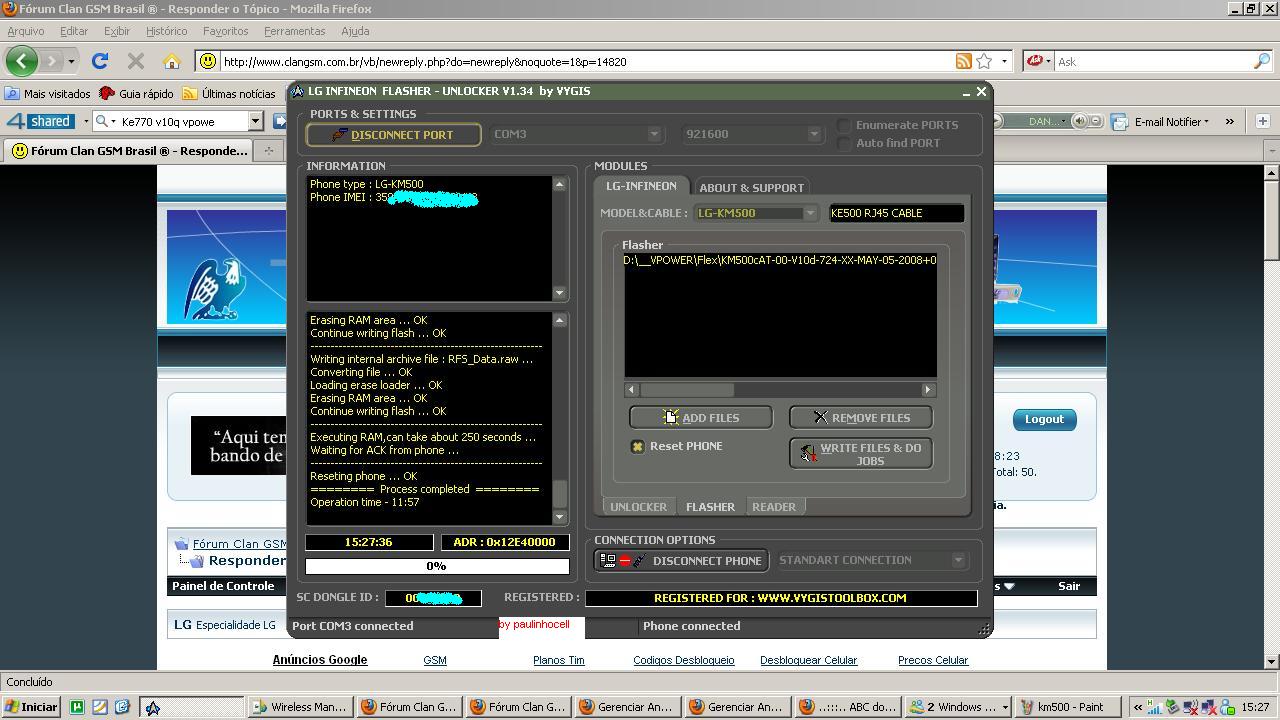
Task: Click the Stop loading icon
Action: coord(136,61)
